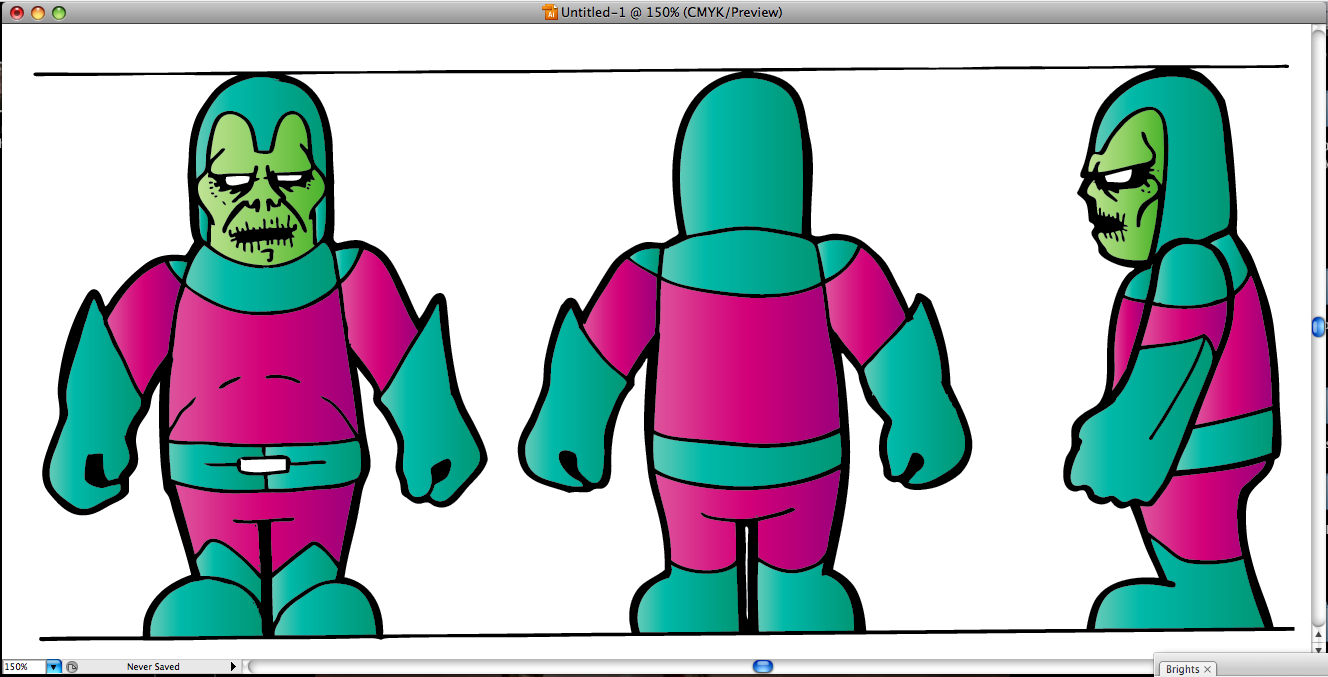Click the vertical scrollbar blue thumb
The width and height of the screenshot is (1328, 677).
1319,327
